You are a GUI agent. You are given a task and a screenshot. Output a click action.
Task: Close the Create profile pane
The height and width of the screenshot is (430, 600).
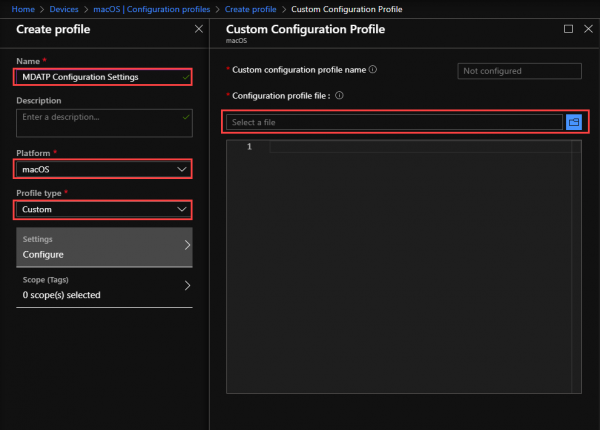pyautogui.click(x=199, y=29)
